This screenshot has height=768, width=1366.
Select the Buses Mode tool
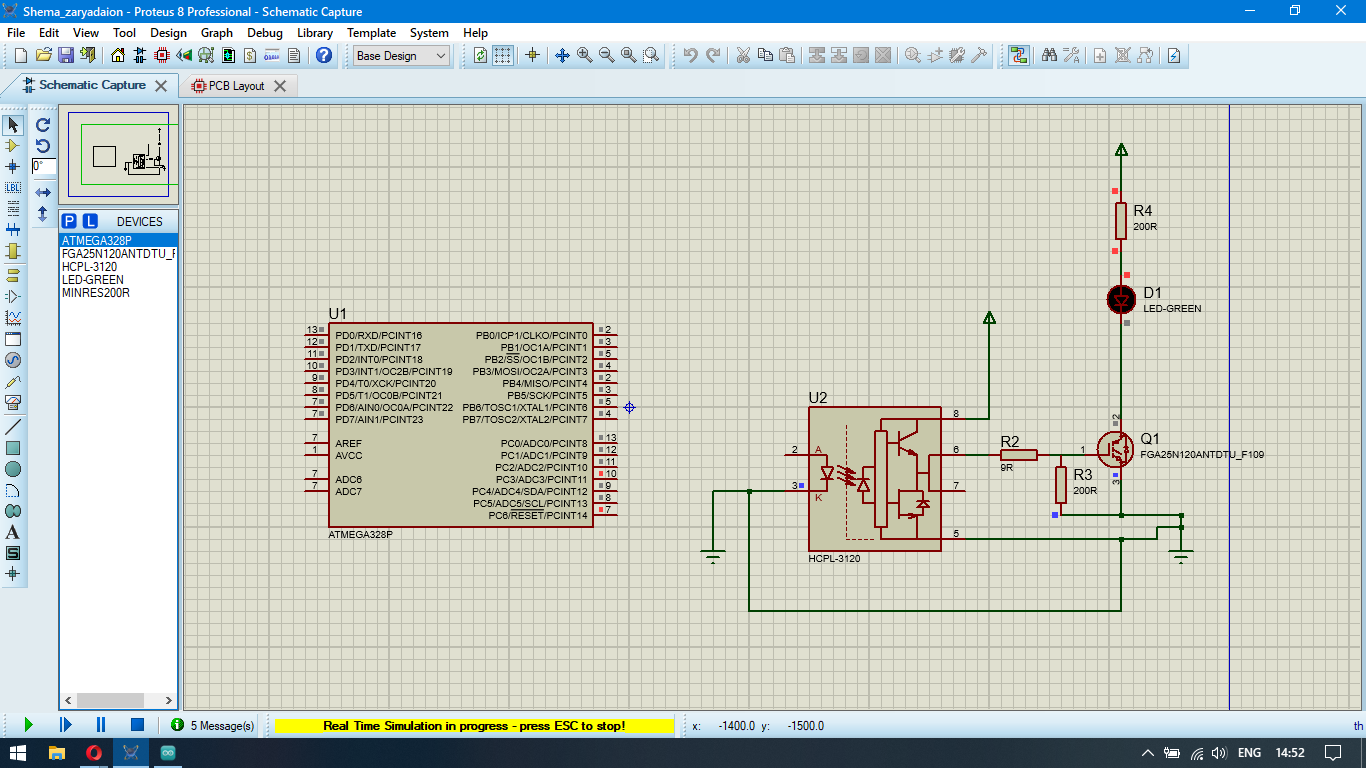13,230
